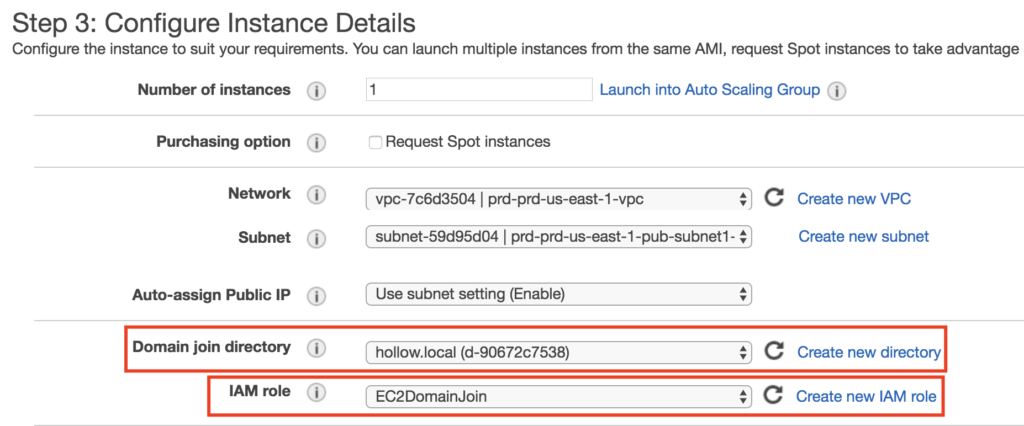
Task: Click info icon next to Network label
Action: coord(317,195)
